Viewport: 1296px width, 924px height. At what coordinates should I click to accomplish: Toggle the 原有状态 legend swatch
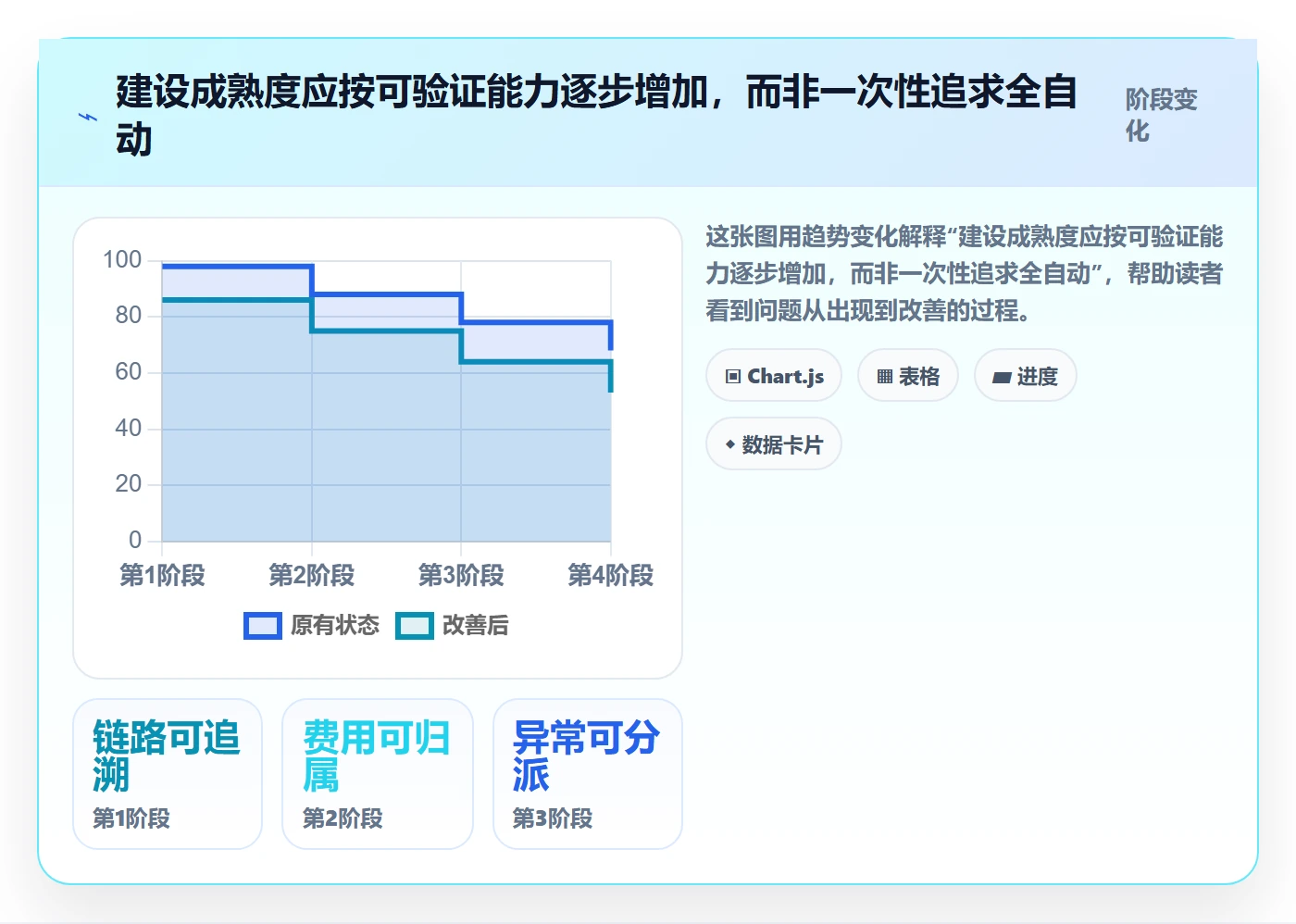coord(263,626)
